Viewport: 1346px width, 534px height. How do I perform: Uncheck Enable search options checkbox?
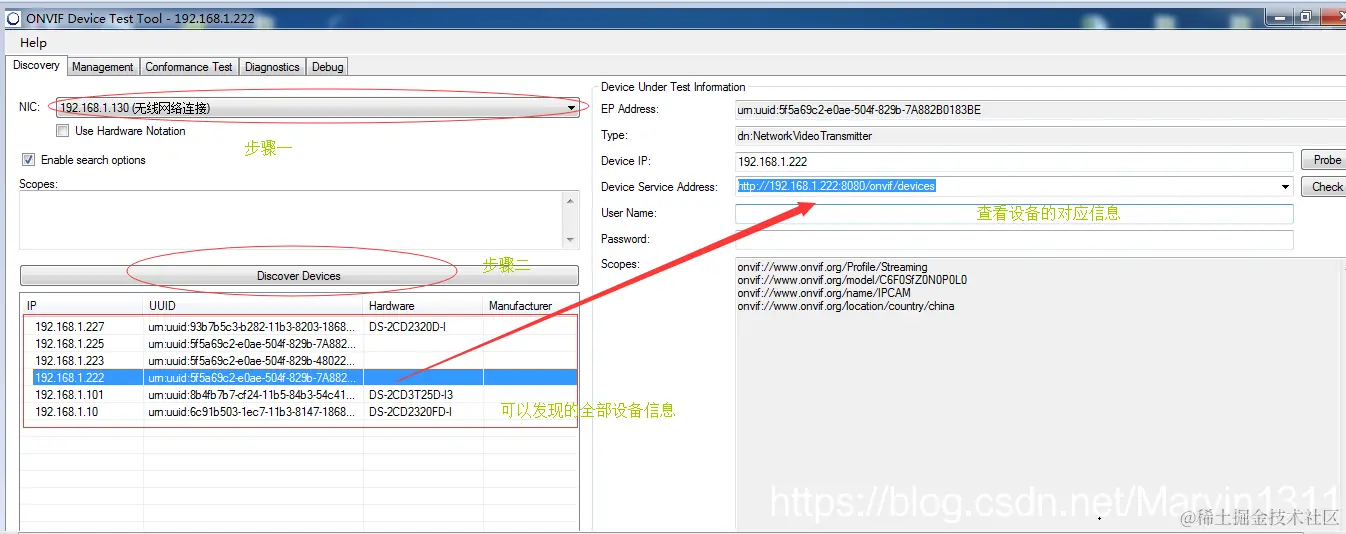(28, 160)
